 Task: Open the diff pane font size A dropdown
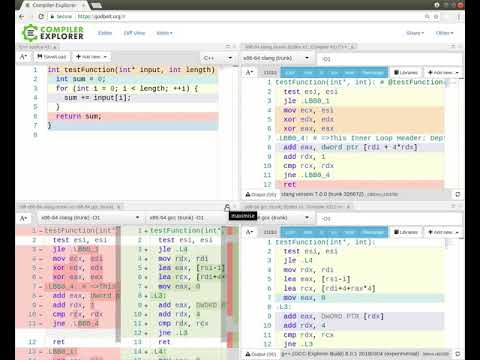tap(24, 218)
